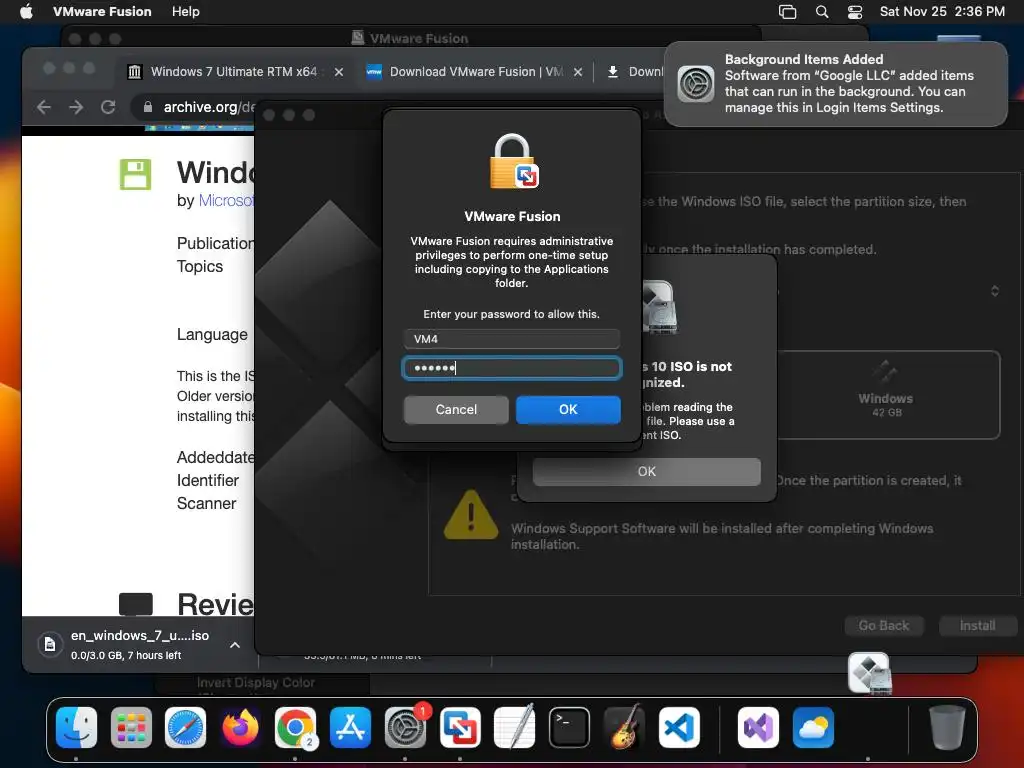Click the en_windows_7_u....iso download item
This screenshot has width=1024, height=768.
[139, 645]
